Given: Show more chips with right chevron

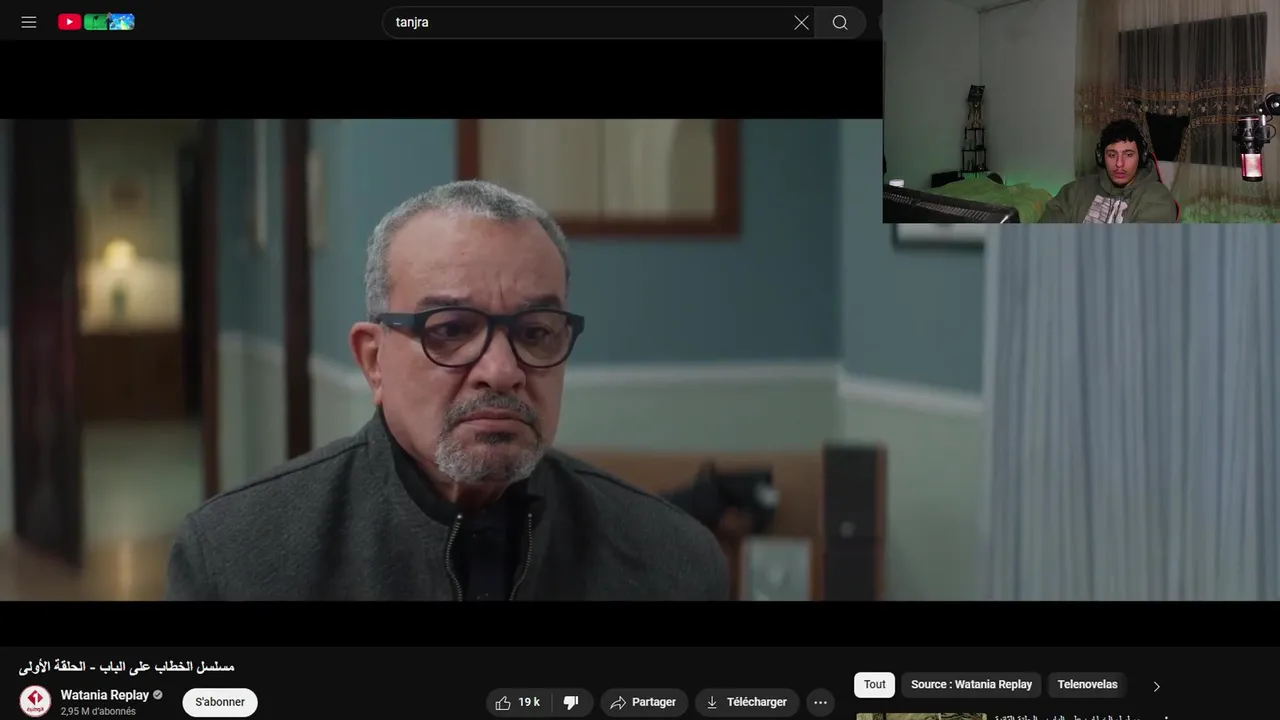Looking at the screenshot, I should click(1157, 686).
